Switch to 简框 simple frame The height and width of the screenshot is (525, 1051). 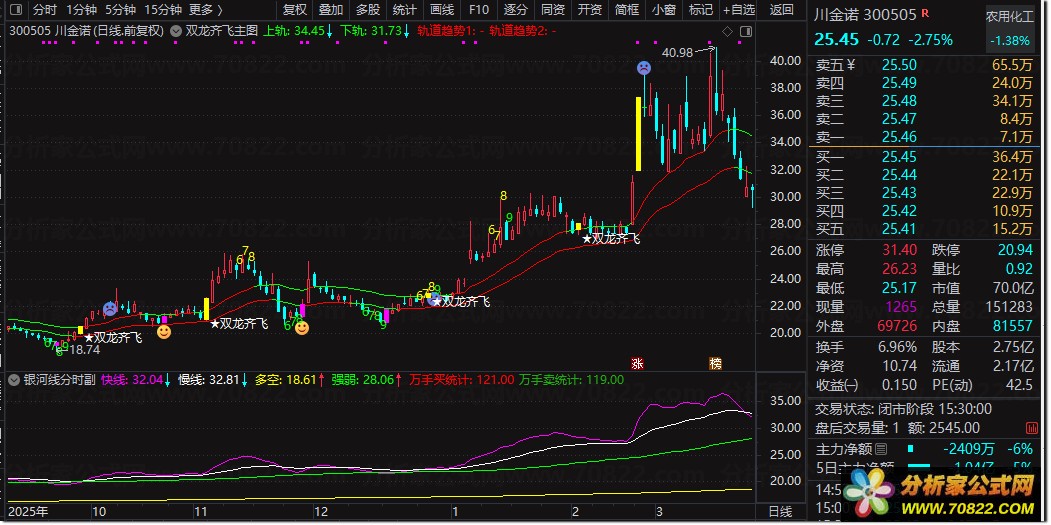[x=626, y=9]
